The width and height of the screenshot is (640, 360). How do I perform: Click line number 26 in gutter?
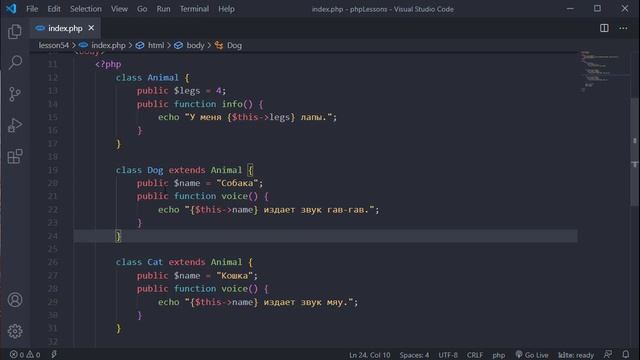[53, 262]
